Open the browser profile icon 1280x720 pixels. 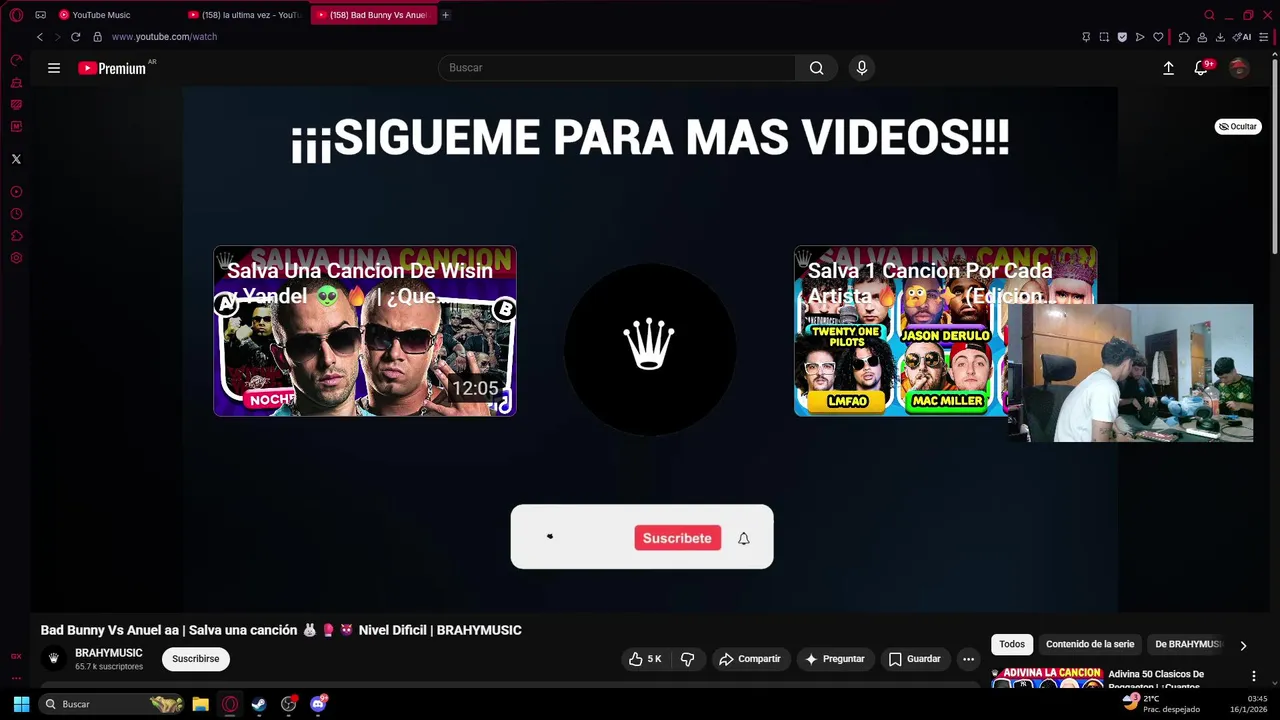1202,37
